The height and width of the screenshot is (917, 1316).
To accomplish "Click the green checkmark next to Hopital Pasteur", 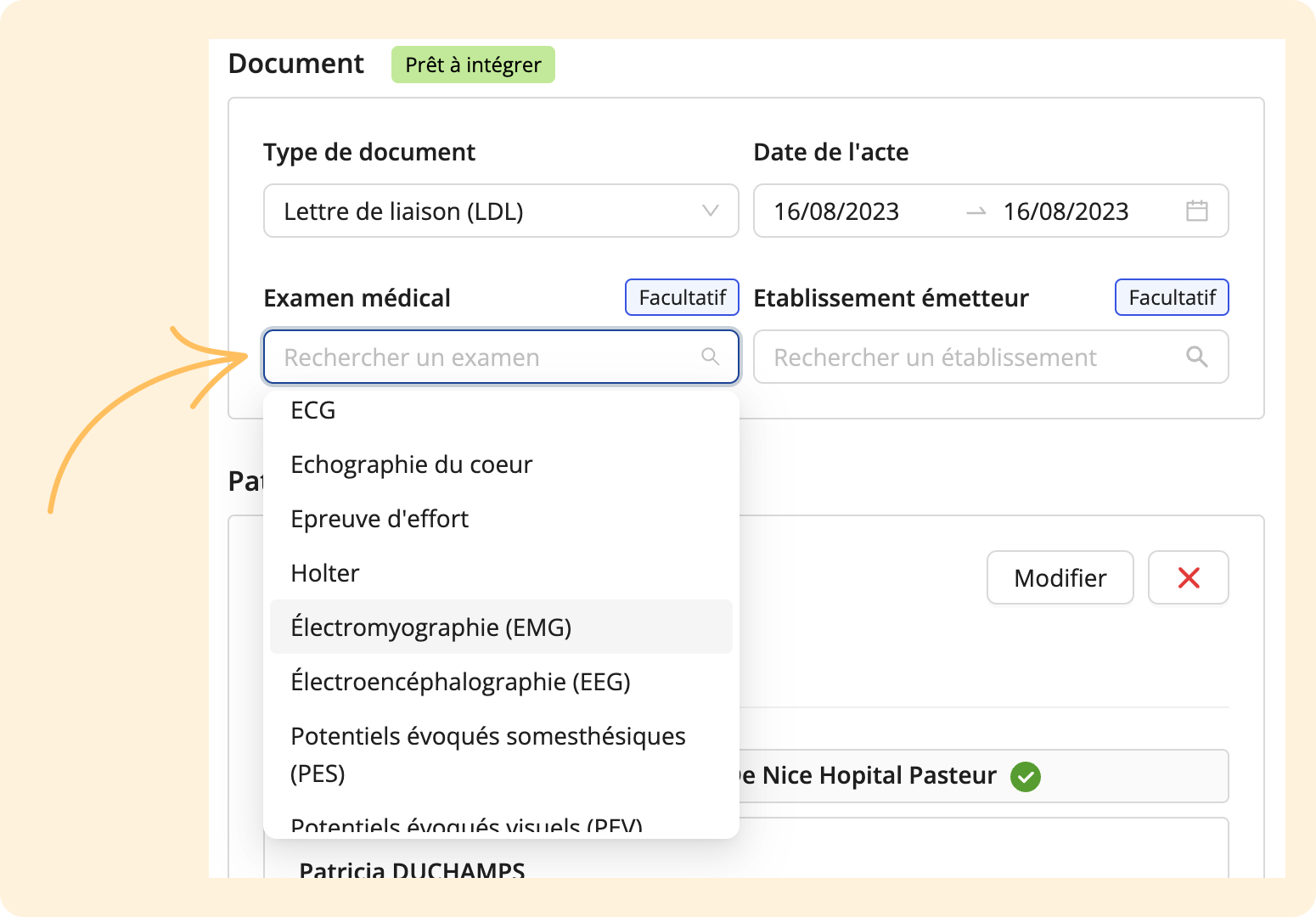I will click(x=1026, y=776).
